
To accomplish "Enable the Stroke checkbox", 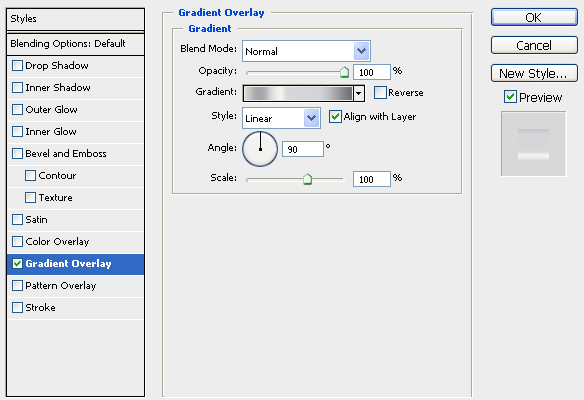I will 18,308.
